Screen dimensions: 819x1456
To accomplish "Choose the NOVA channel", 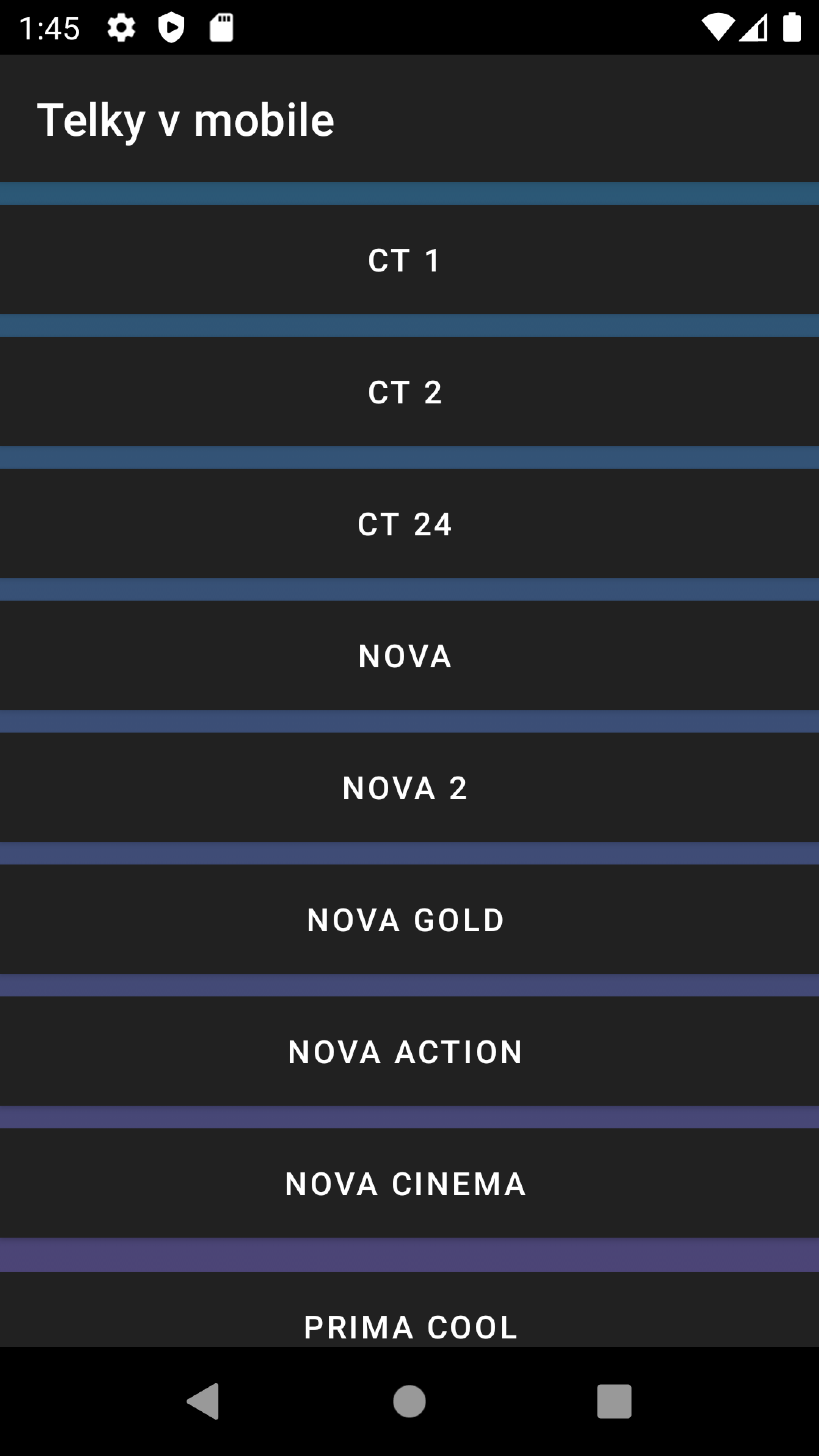I will [409, 655].
